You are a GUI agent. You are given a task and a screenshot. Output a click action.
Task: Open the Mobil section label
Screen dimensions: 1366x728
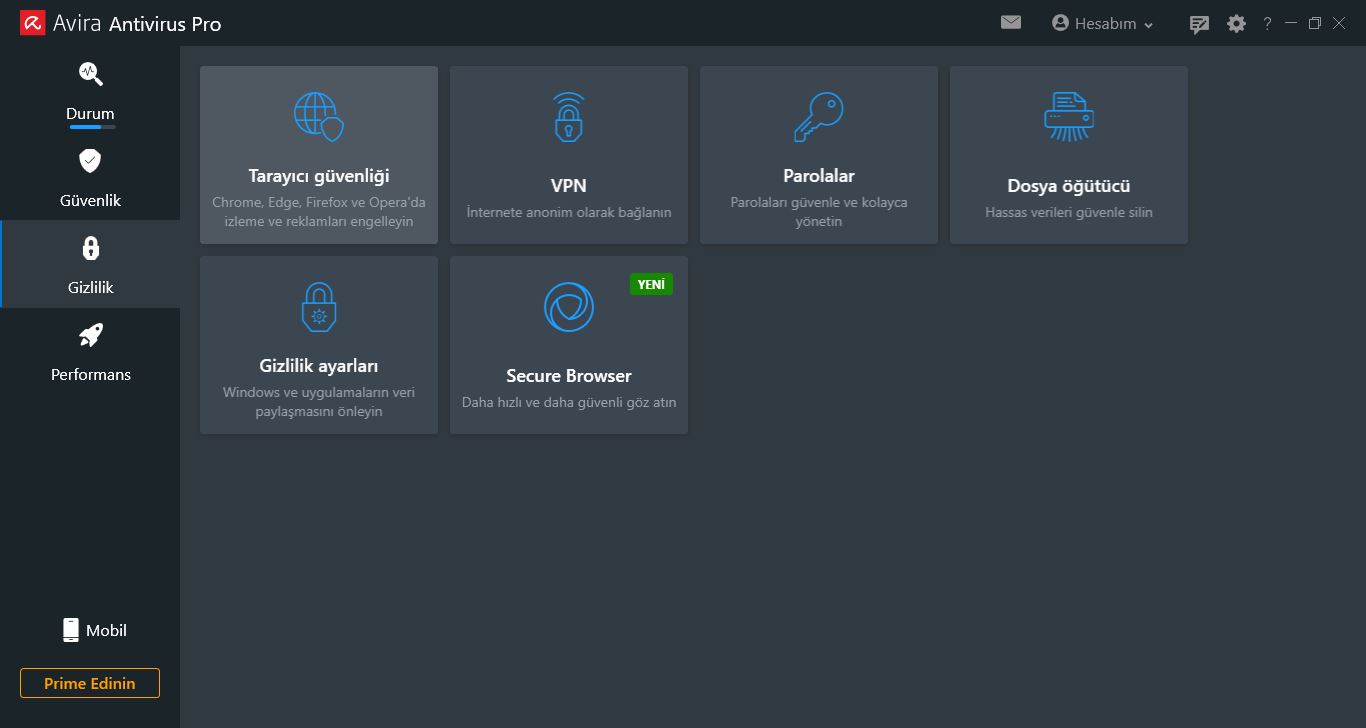(x=106, y=630)
